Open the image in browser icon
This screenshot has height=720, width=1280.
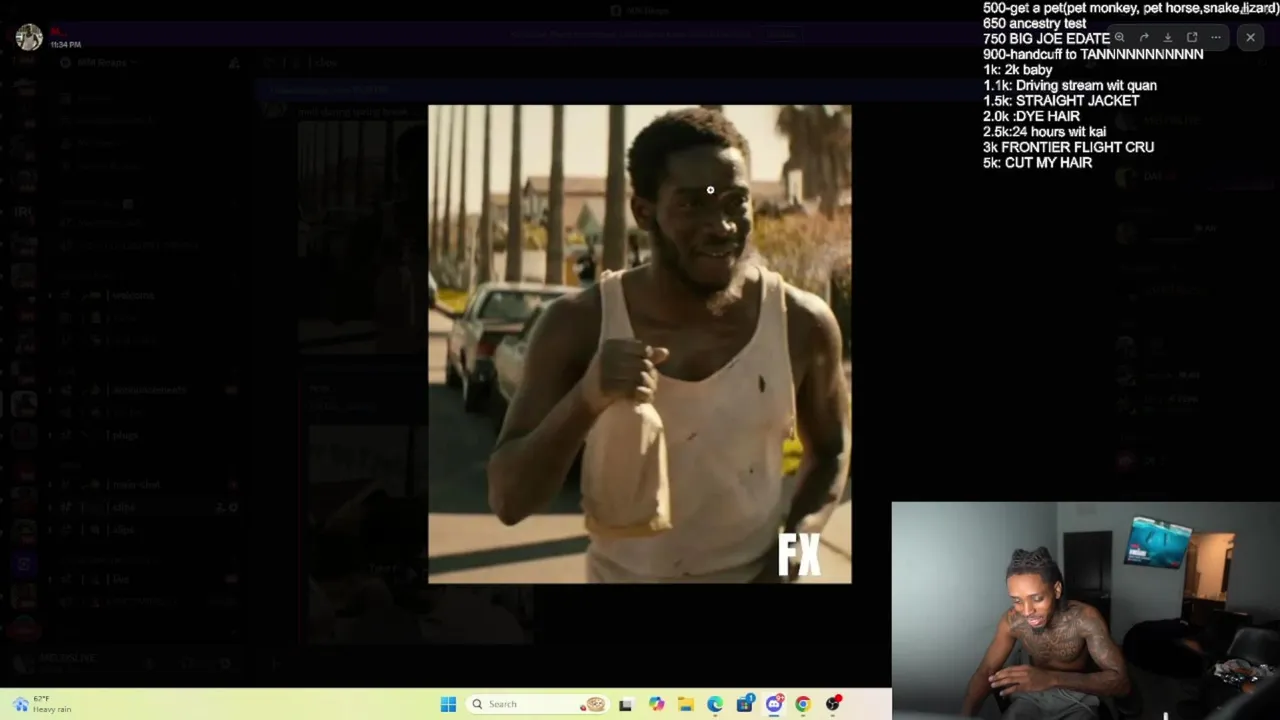[x=1192, y=38]
